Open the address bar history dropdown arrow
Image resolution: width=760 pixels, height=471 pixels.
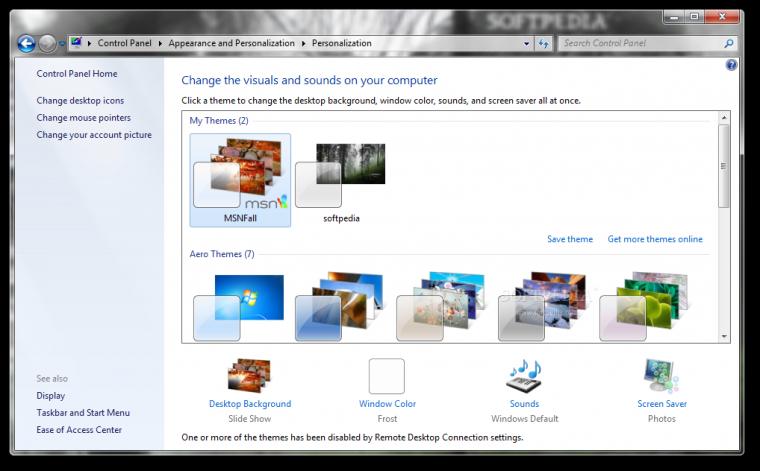(525, 44)
